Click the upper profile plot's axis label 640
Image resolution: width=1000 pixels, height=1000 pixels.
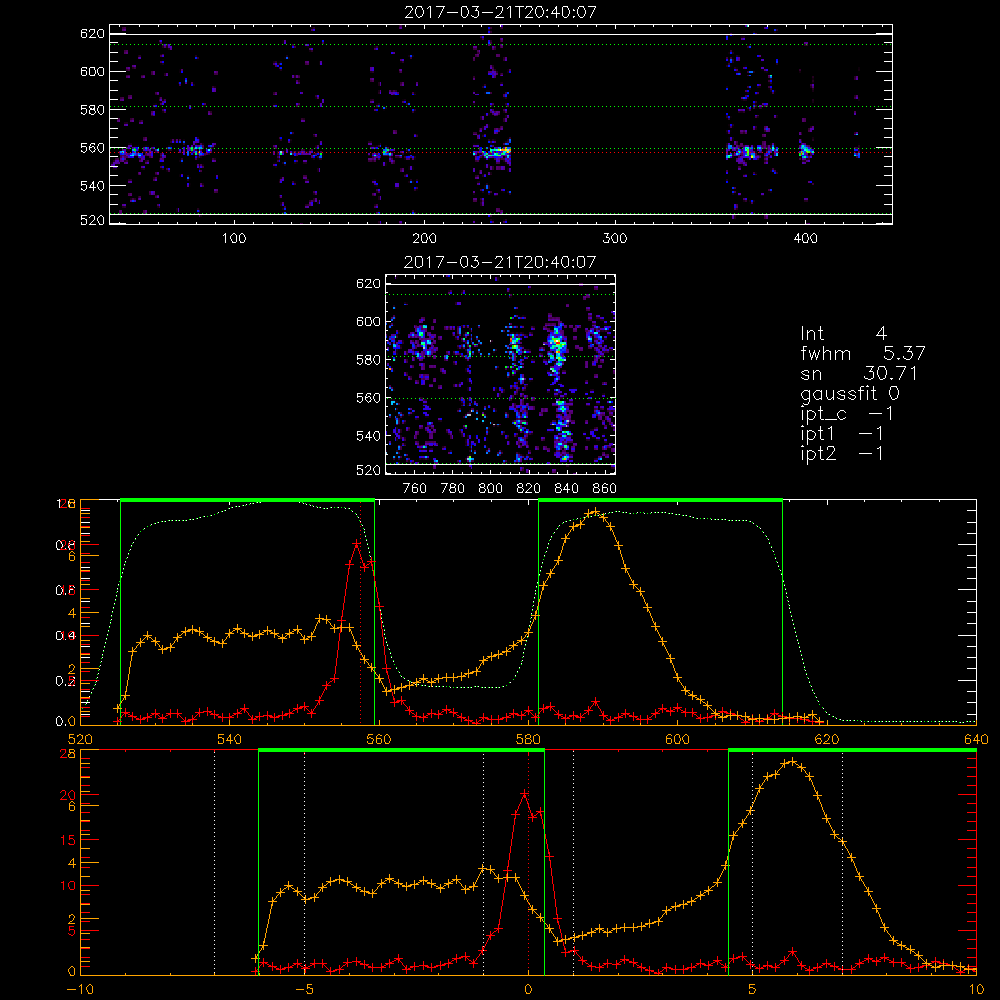976,739
